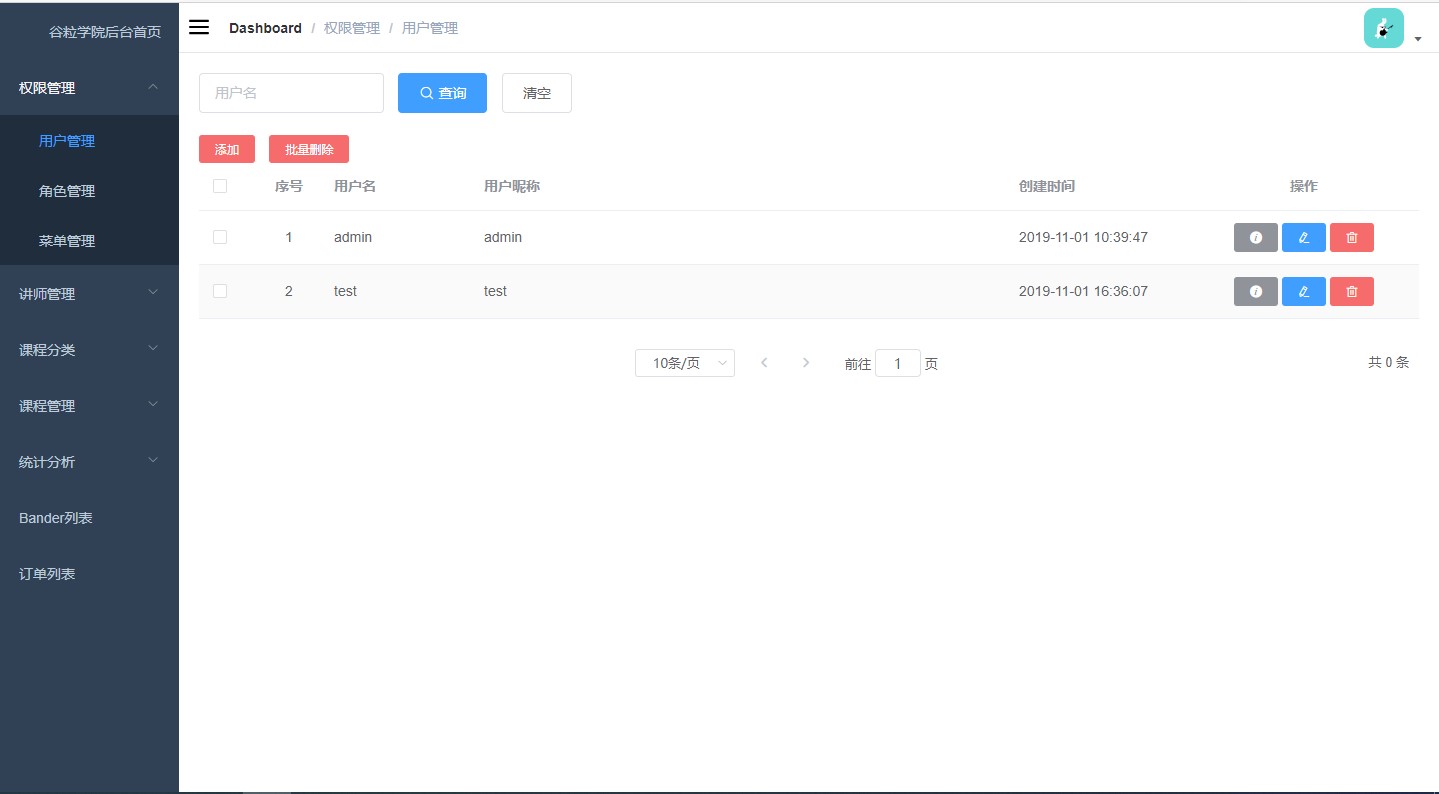Image resolution: width=1439 pixels, height=794 pixels.
Task: Click the edit pencil icon for test
Action: tap(1303, 291)
